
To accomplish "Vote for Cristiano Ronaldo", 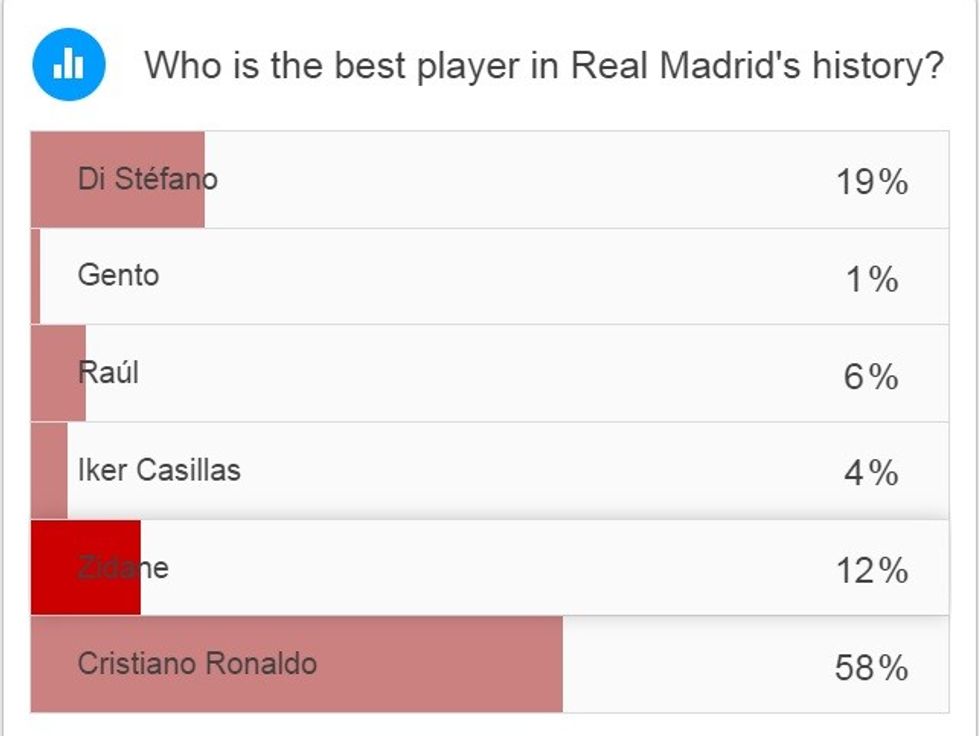I will pos(197,663).
